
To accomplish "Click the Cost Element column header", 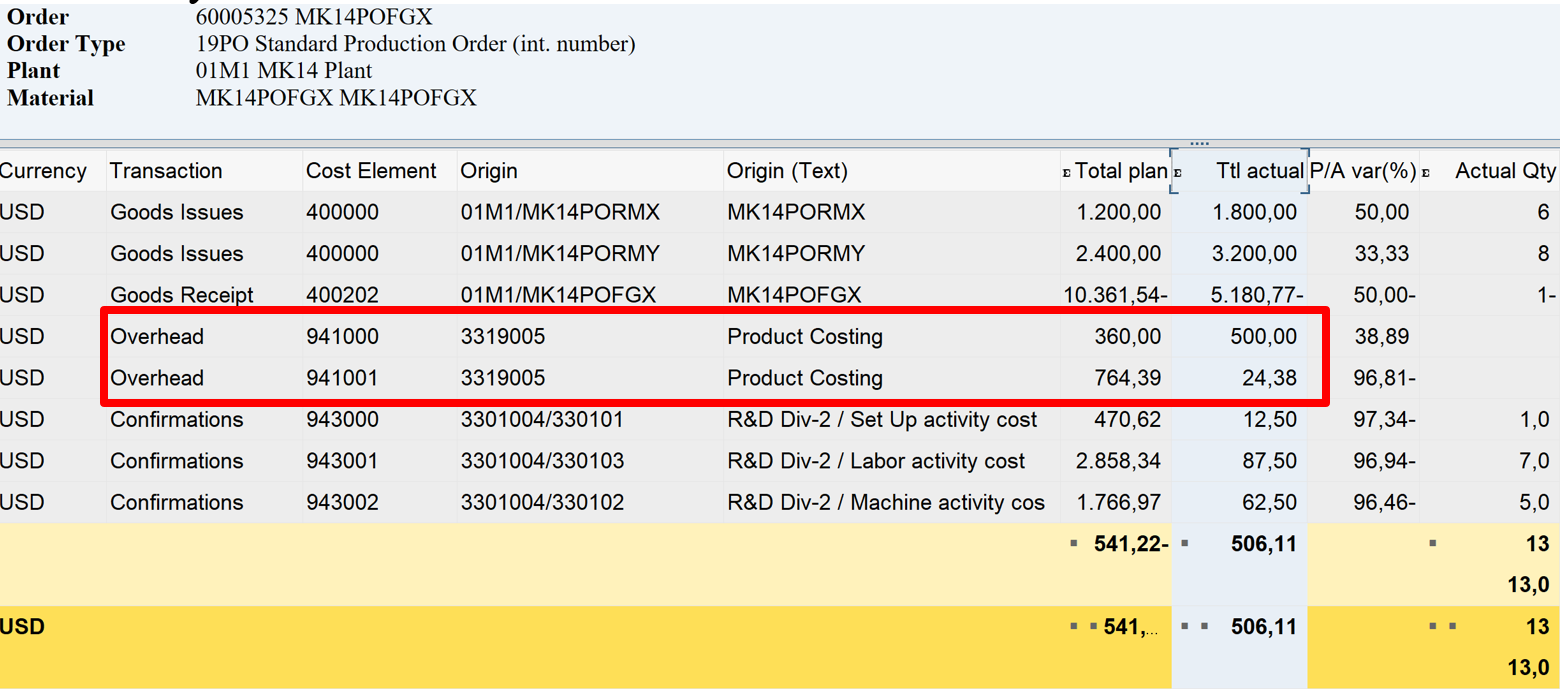I will coord(371,171).
